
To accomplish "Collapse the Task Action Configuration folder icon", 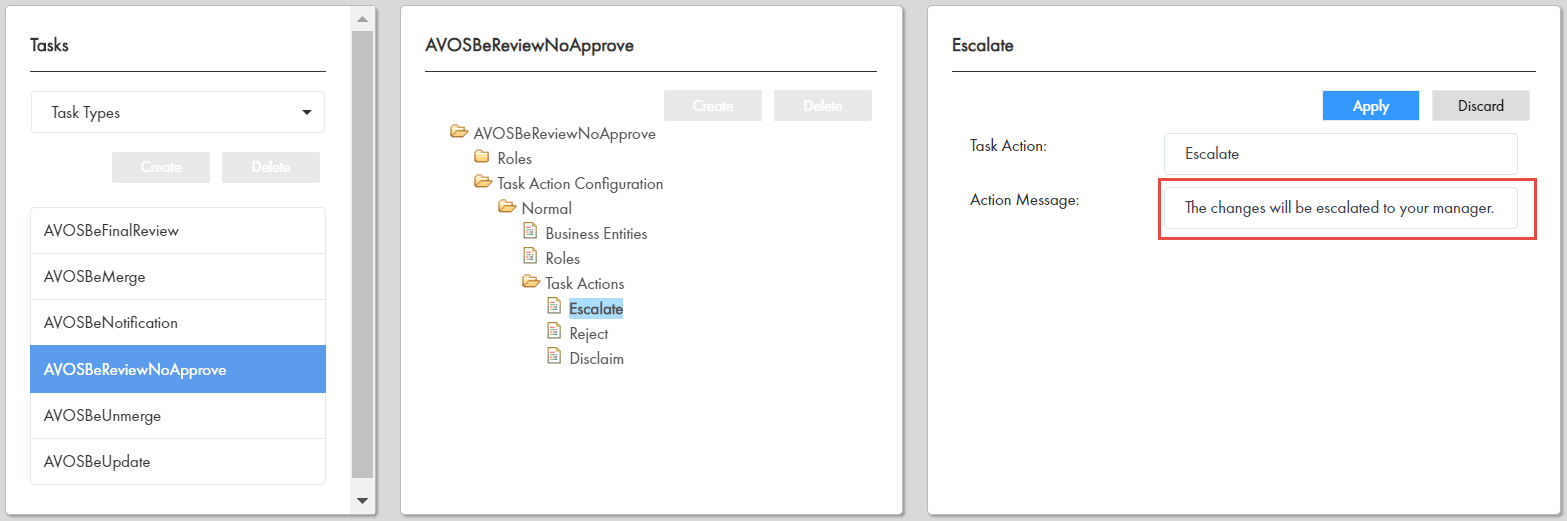I will 483,182.
